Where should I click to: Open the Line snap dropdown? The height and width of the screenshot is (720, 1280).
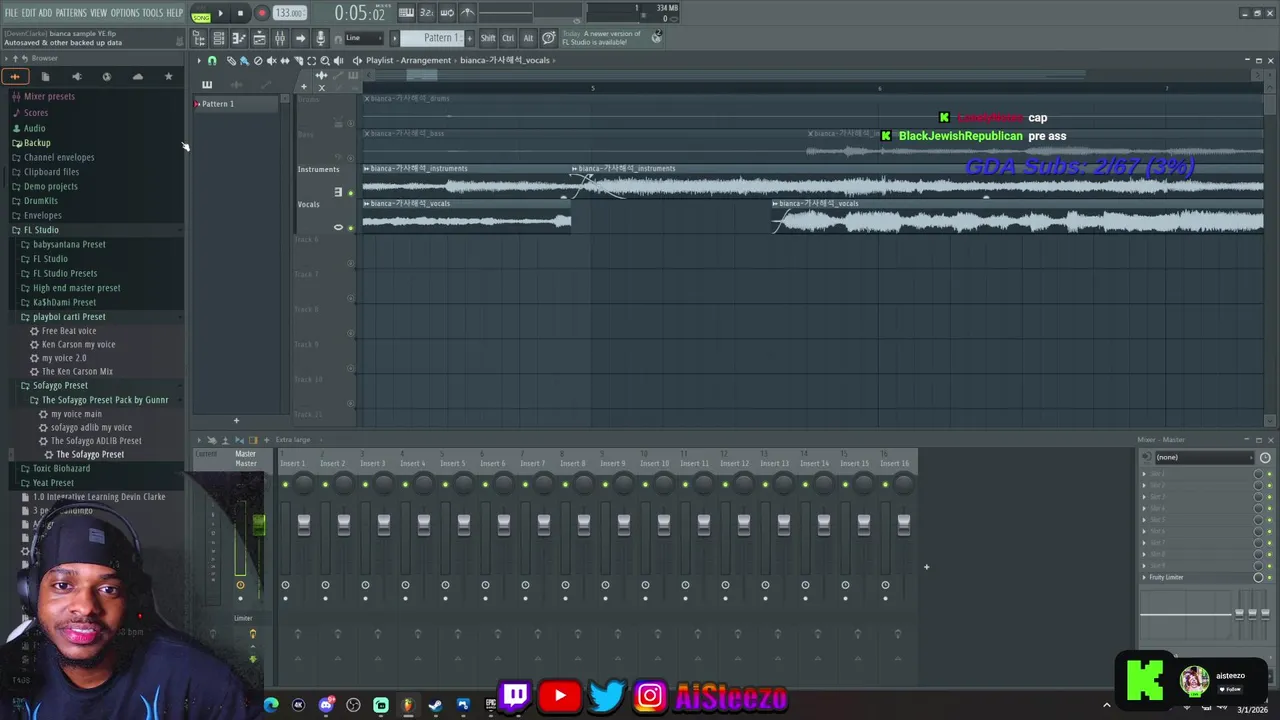[x=364, y=38]
